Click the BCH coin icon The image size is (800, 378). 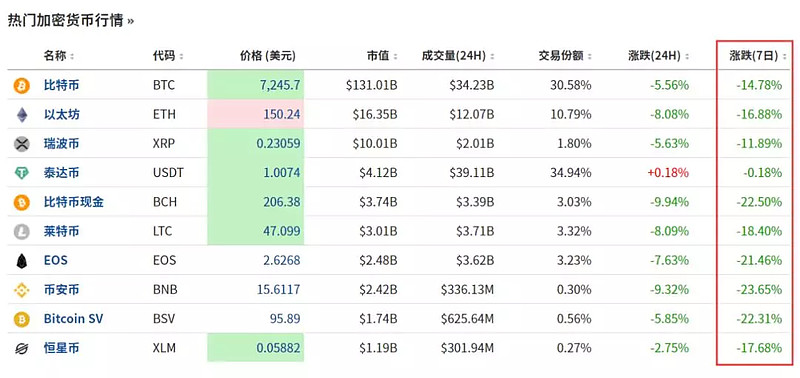21,203
